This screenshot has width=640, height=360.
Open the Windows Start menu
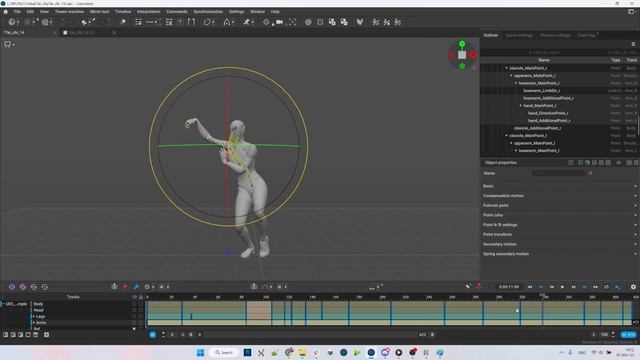click(x=200, y=352)
